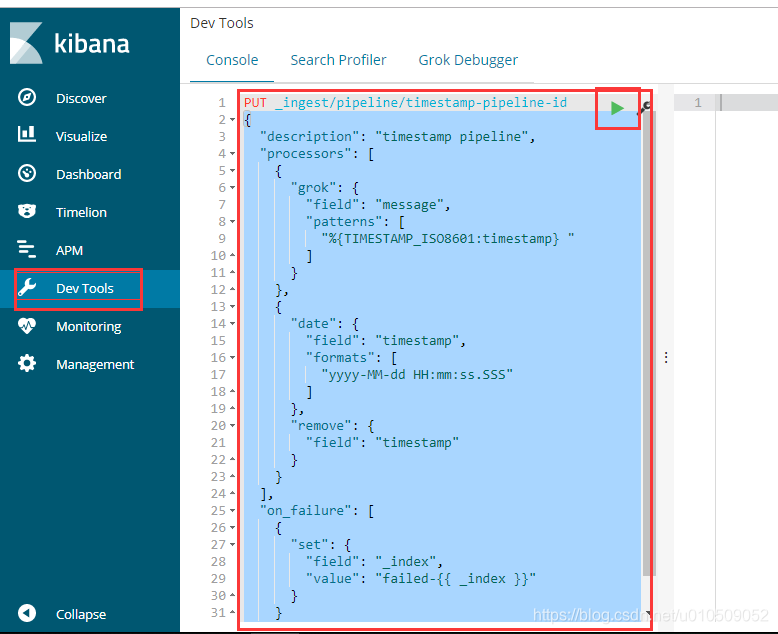
Task: Click the Collapse arrow icon
Action: pos(27,613)
